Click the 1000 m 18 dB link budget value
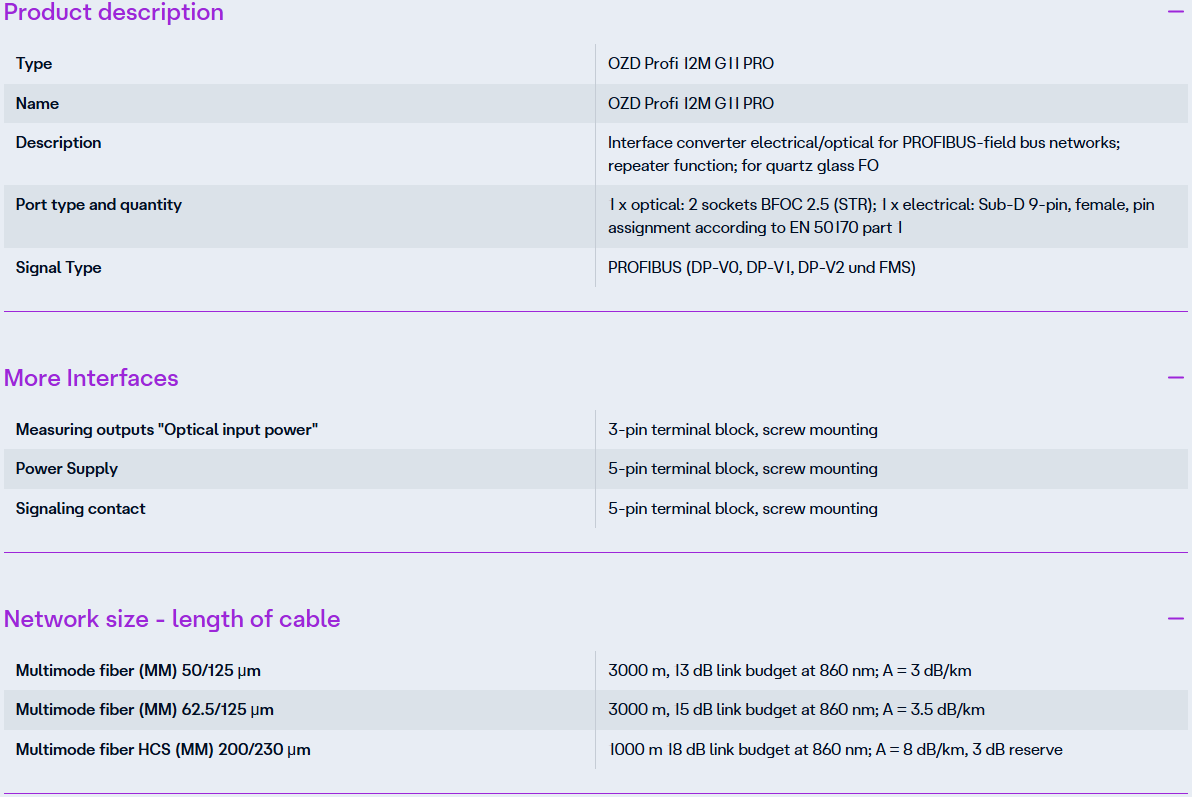The height and width of the screenshot is (797, 1192). coord(835,750)
